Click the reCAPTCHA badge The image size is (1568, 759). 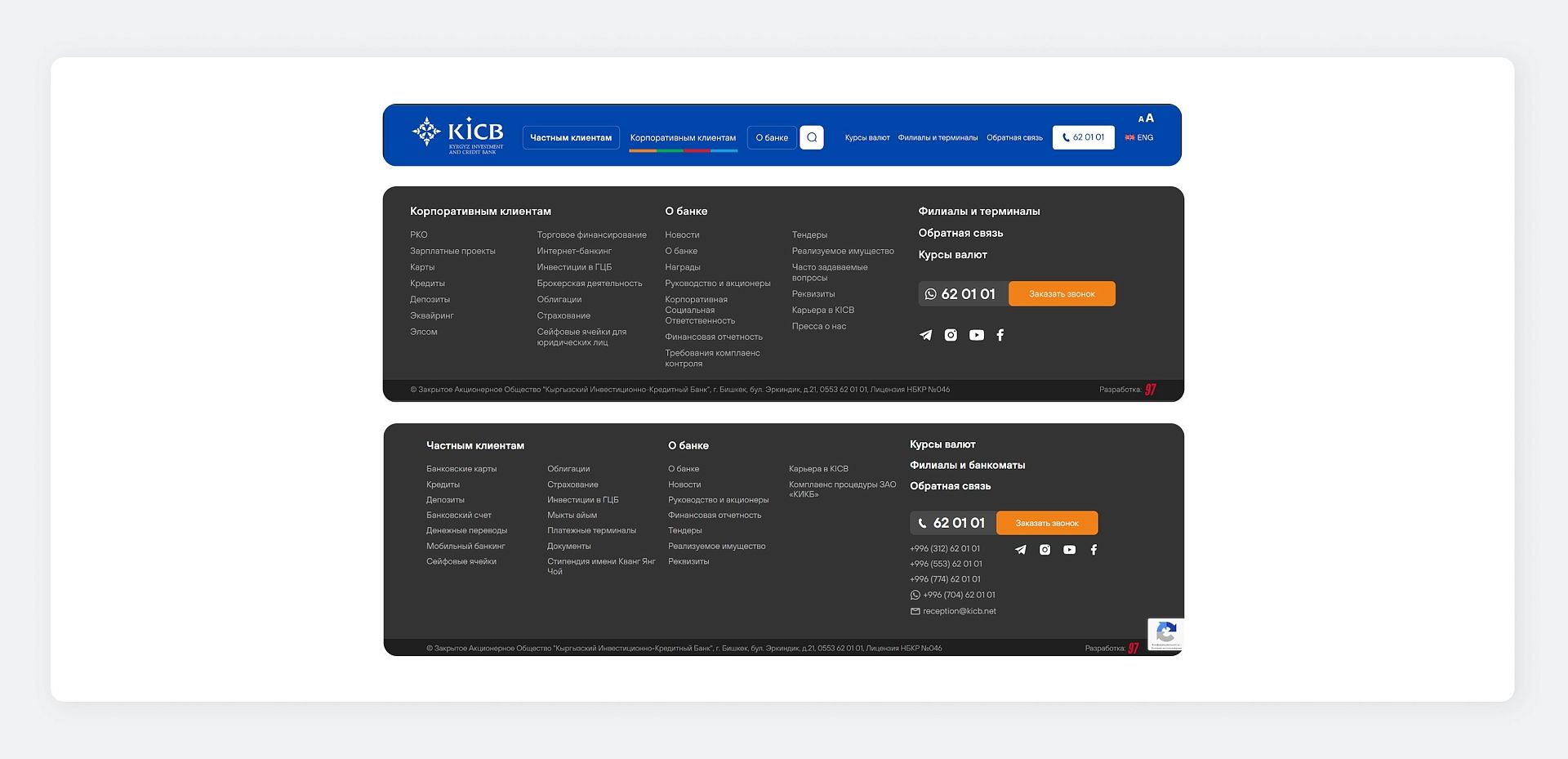point(1165,634)
